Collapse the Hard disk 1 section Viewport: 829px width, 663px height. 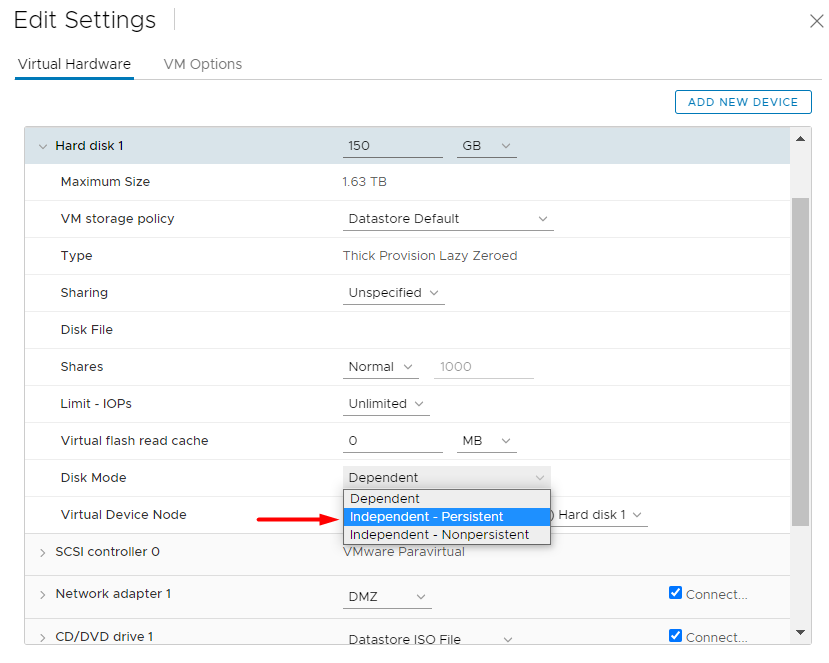pos(43,146)
